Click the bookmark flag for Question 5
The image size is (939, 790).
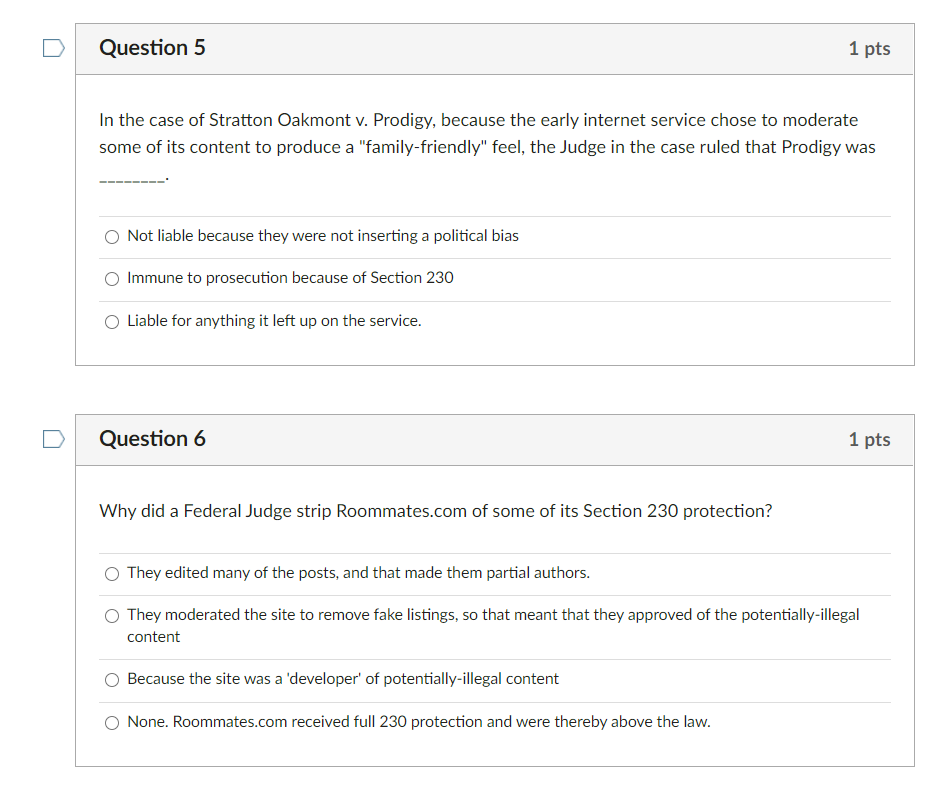(53, 47)
